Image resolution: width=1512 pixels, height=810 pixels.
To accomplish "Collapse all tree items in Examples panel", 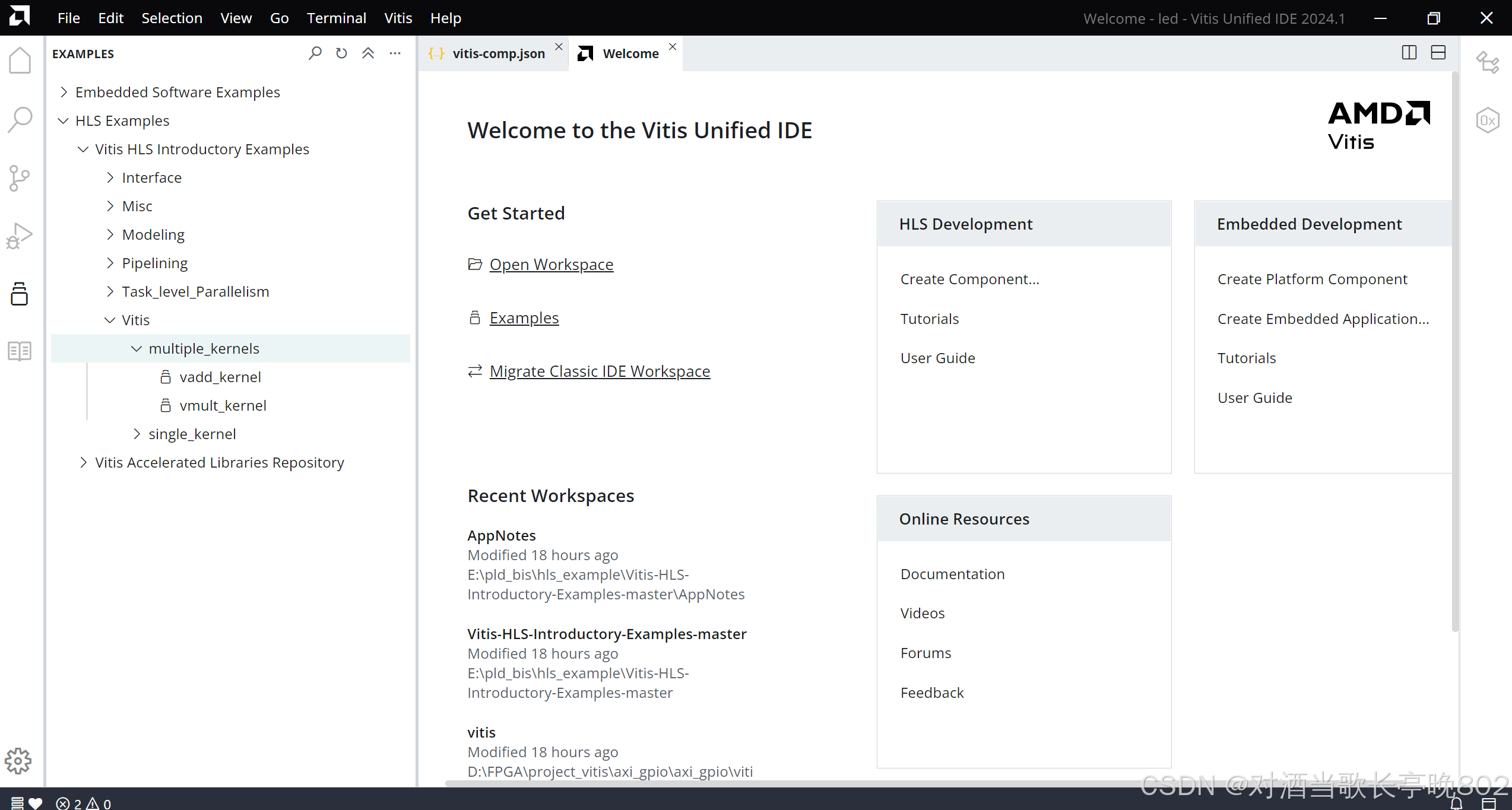I will coord(368,53).
